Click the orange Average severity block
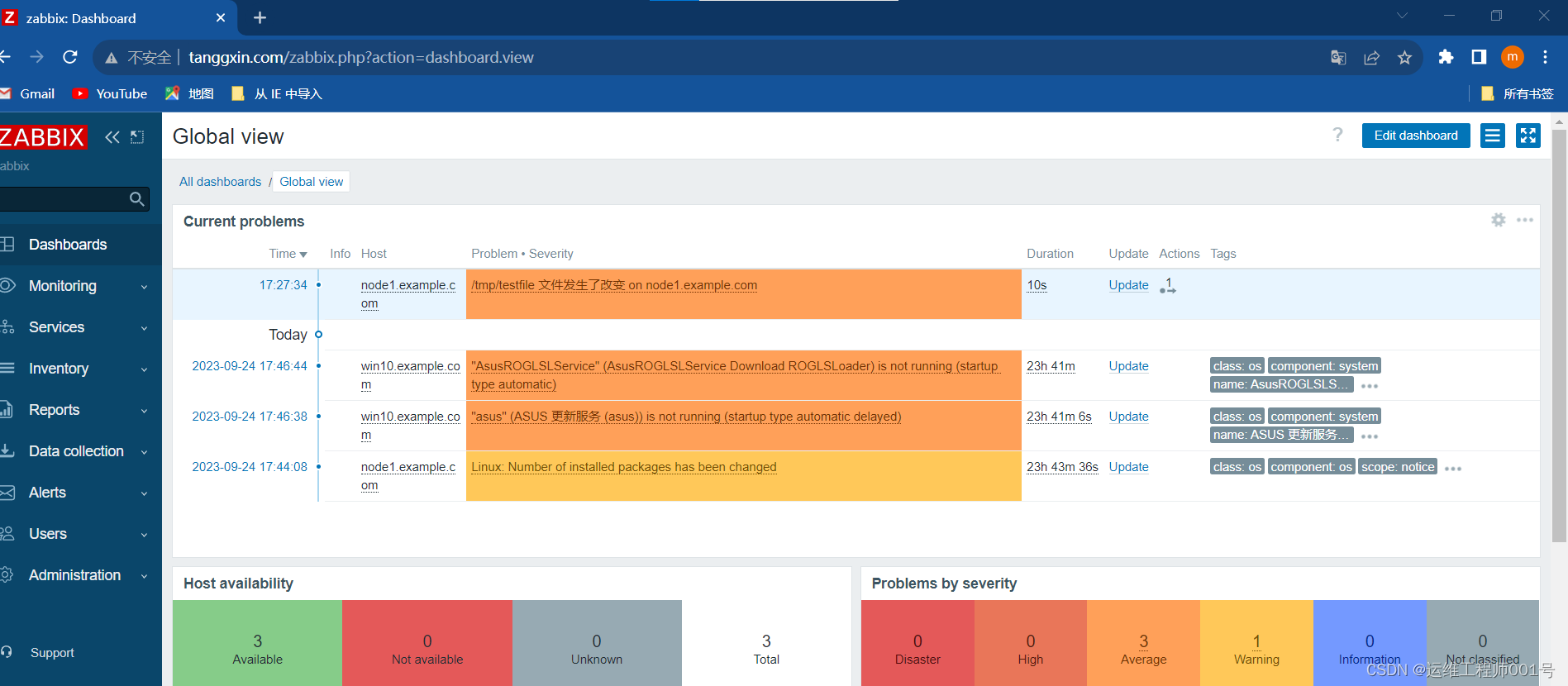1568x686 pixels. click(x=1143, y=643)
